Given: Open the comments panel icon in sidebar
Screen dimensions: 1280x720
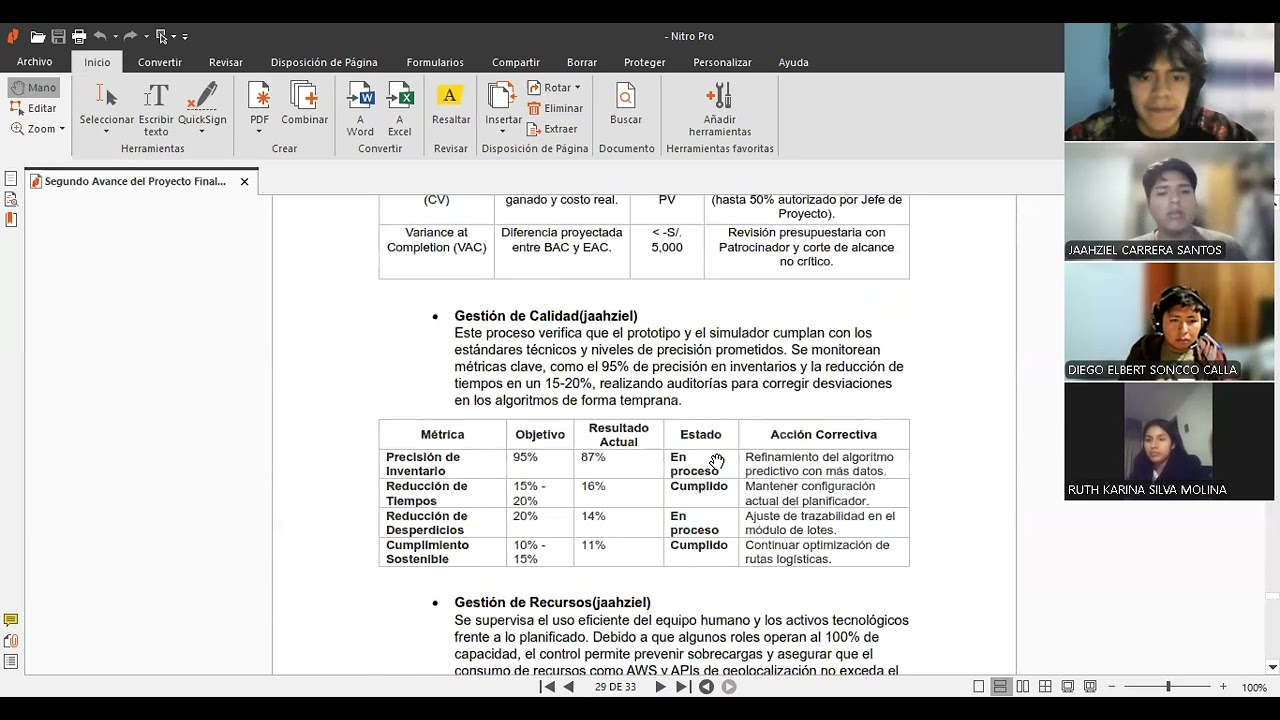Looking at the screenshot, I should 11,621.
